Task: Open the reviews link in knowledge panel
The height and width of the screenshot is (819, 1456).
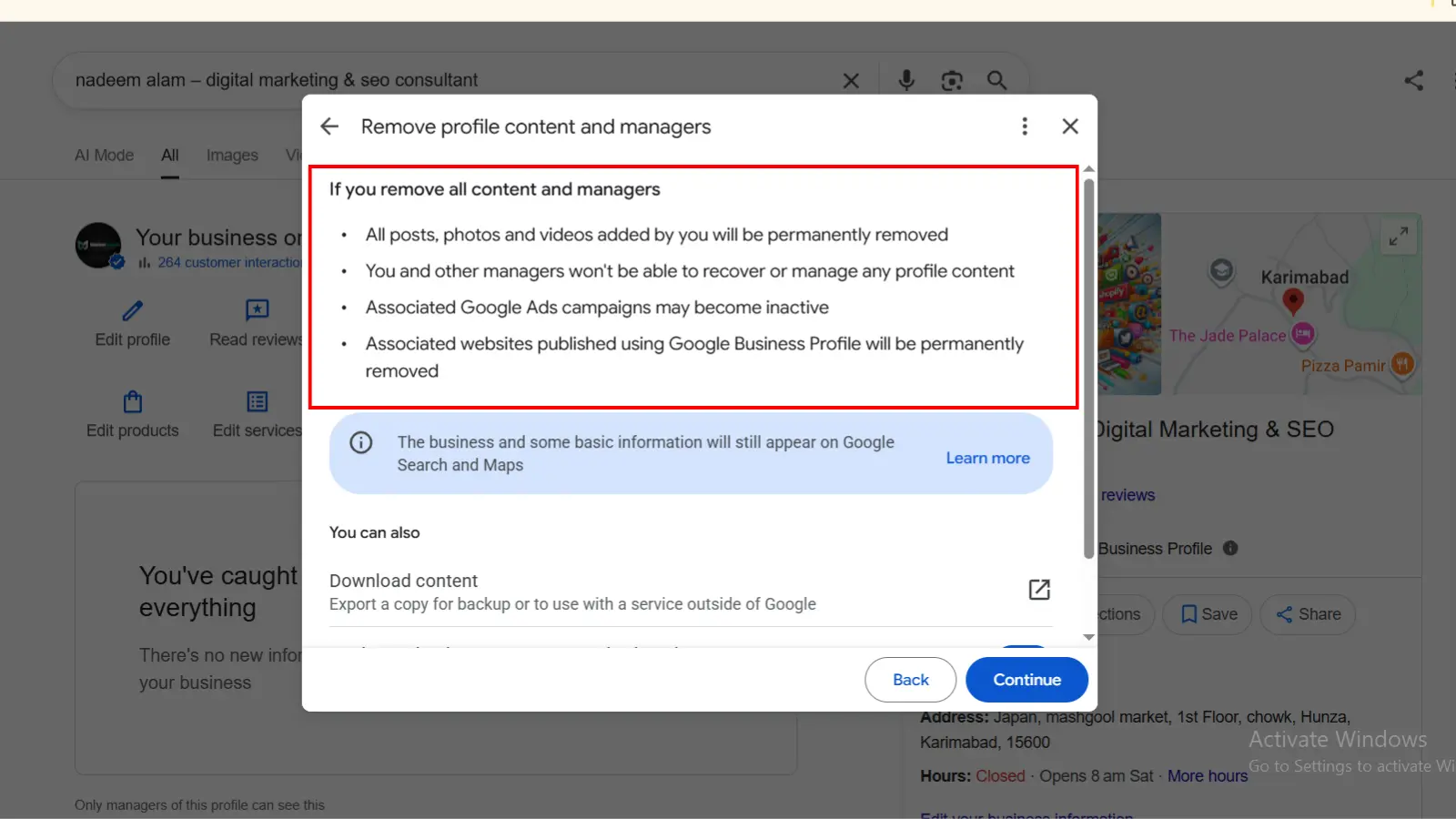Action: tap(1127, 495)
